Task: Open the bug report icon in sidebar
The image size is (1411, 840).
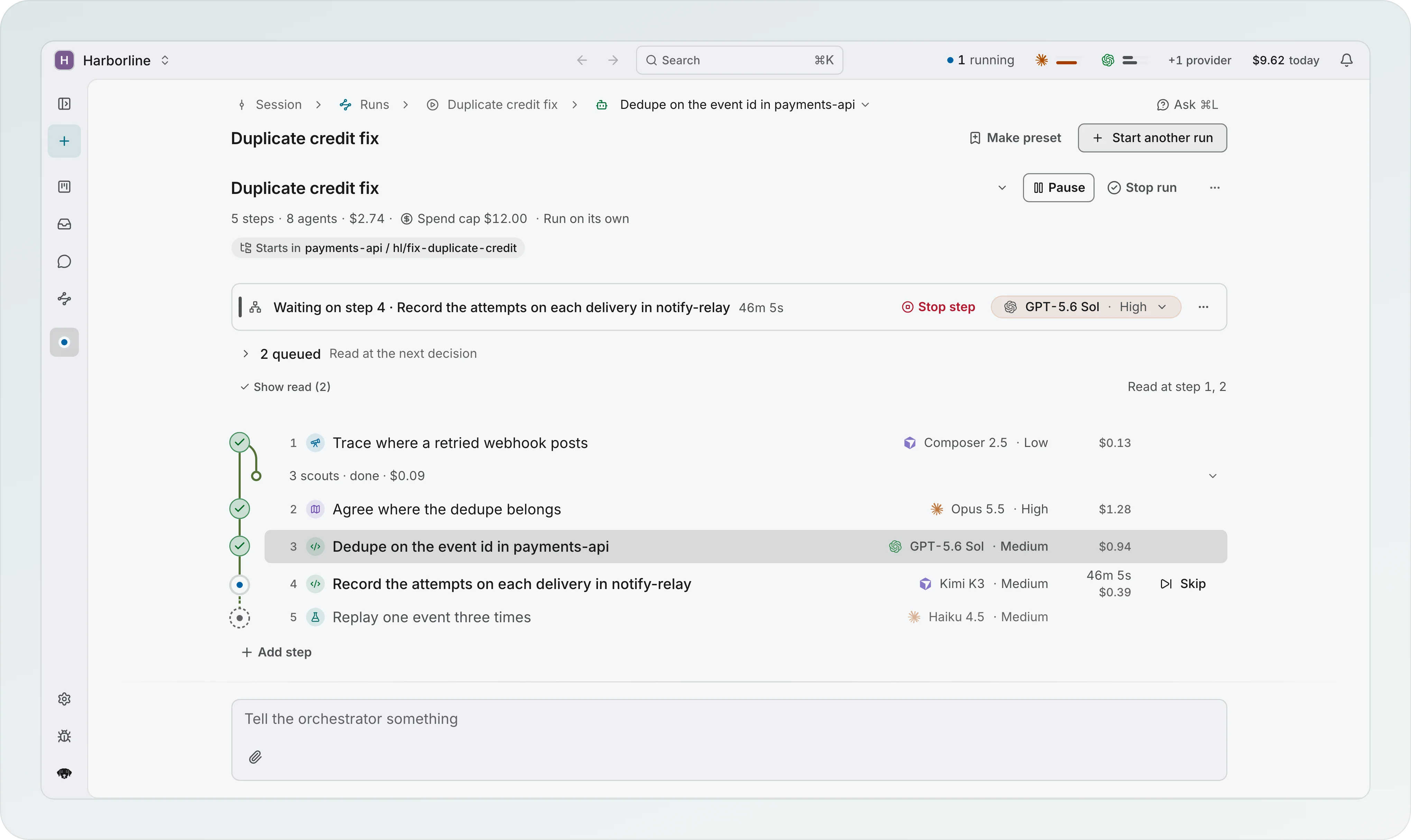Action: (64, 736)
